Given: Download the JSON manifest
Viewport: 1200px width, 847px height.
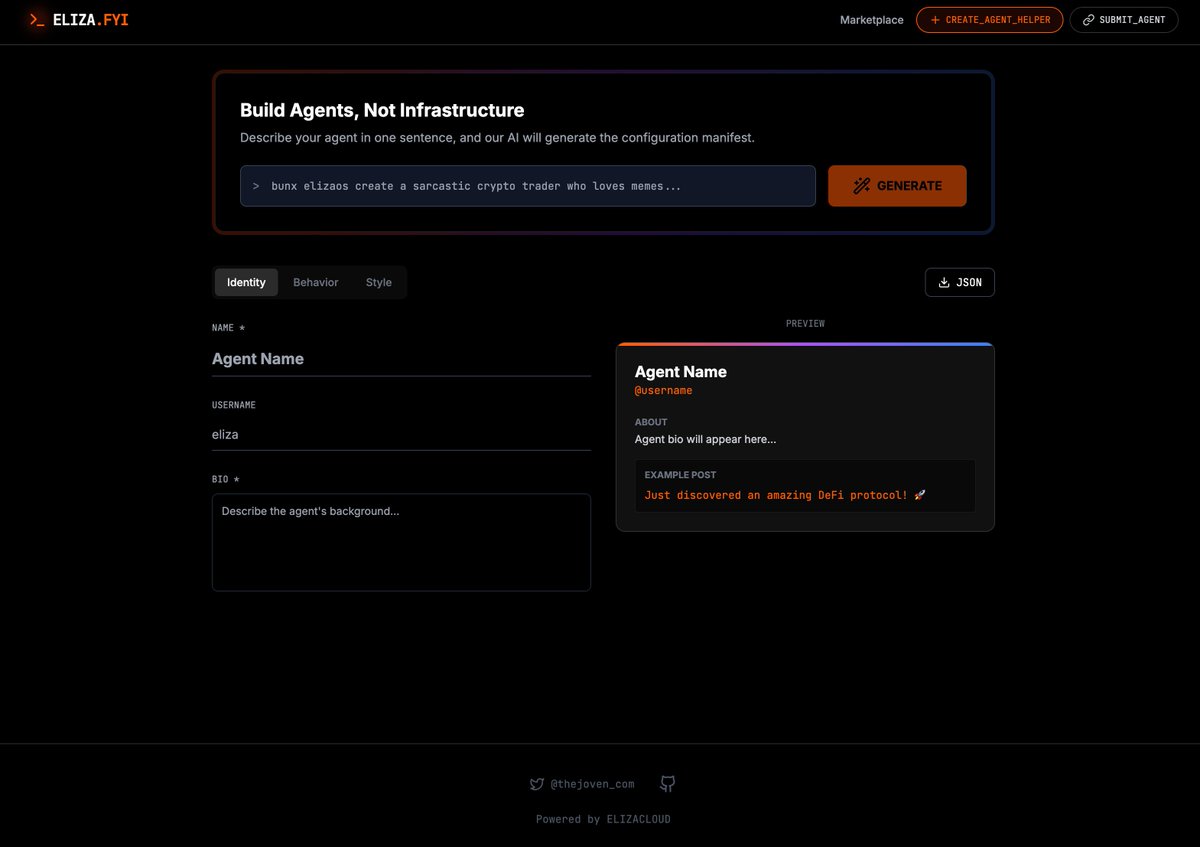Looking at the screenshot, I should pyautogui.click(x=959, y=283).
